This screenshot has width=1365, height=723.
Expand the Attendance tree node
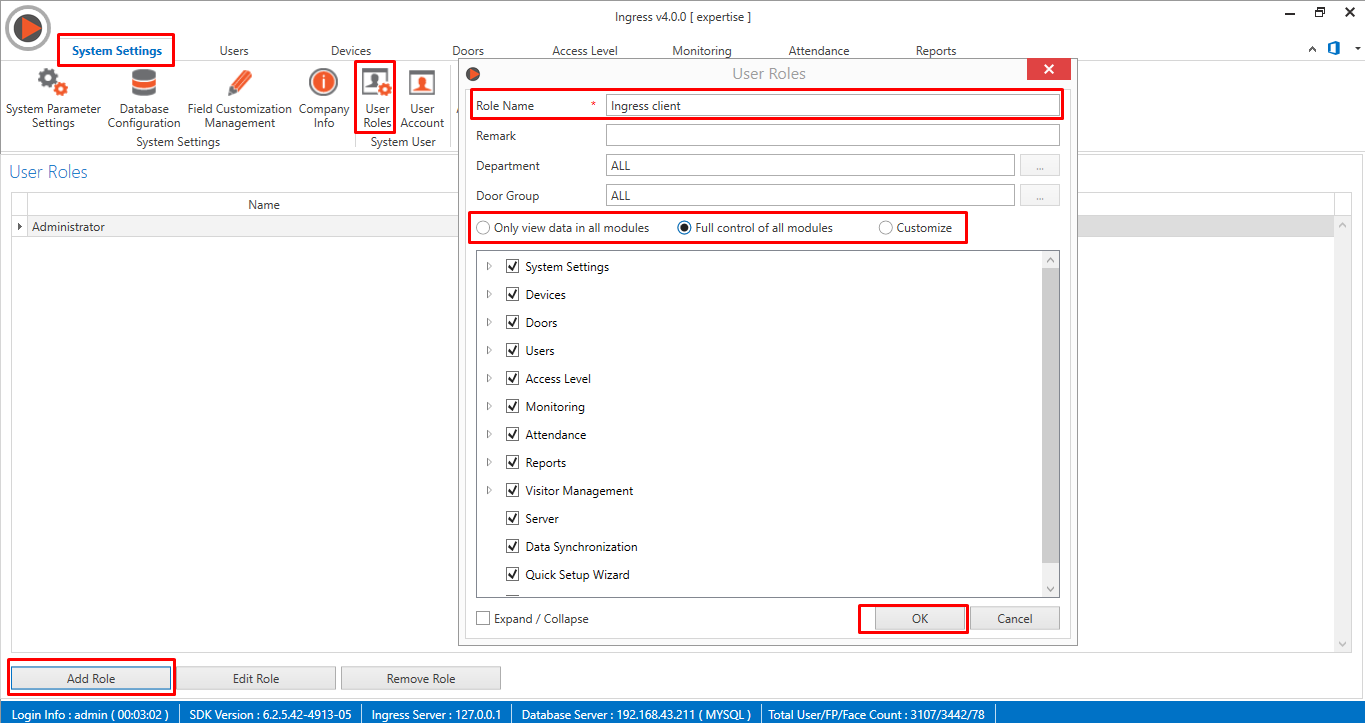tap(489, 434)
